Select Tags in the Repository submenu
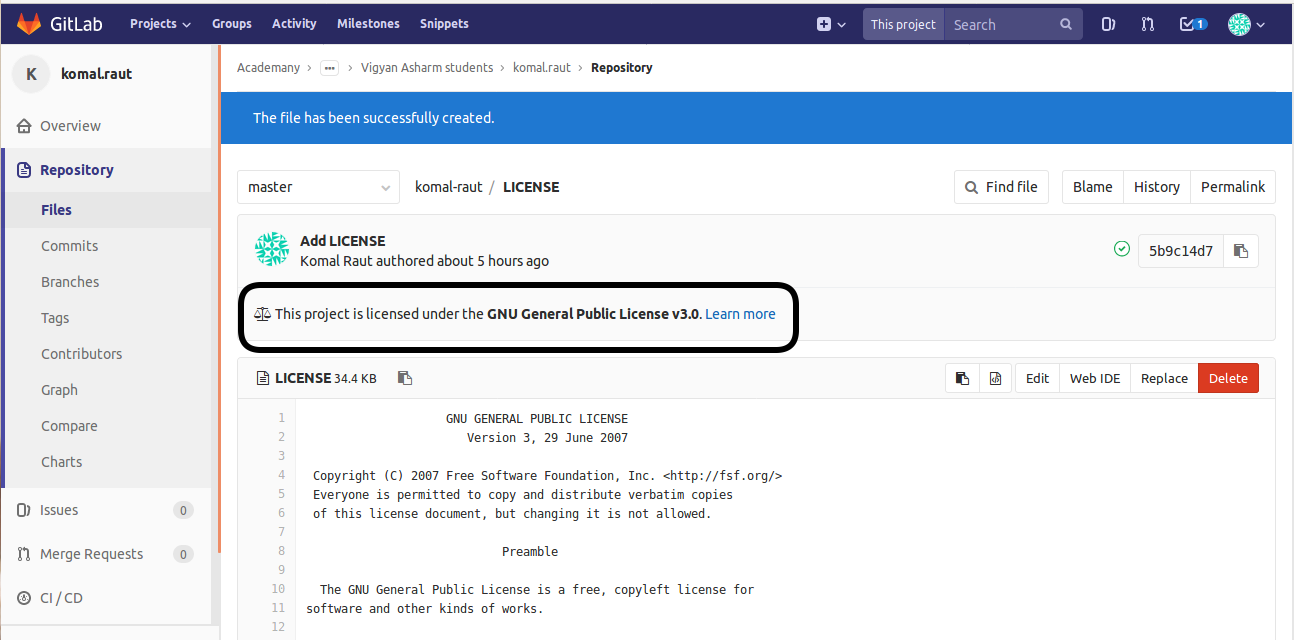 55,318
